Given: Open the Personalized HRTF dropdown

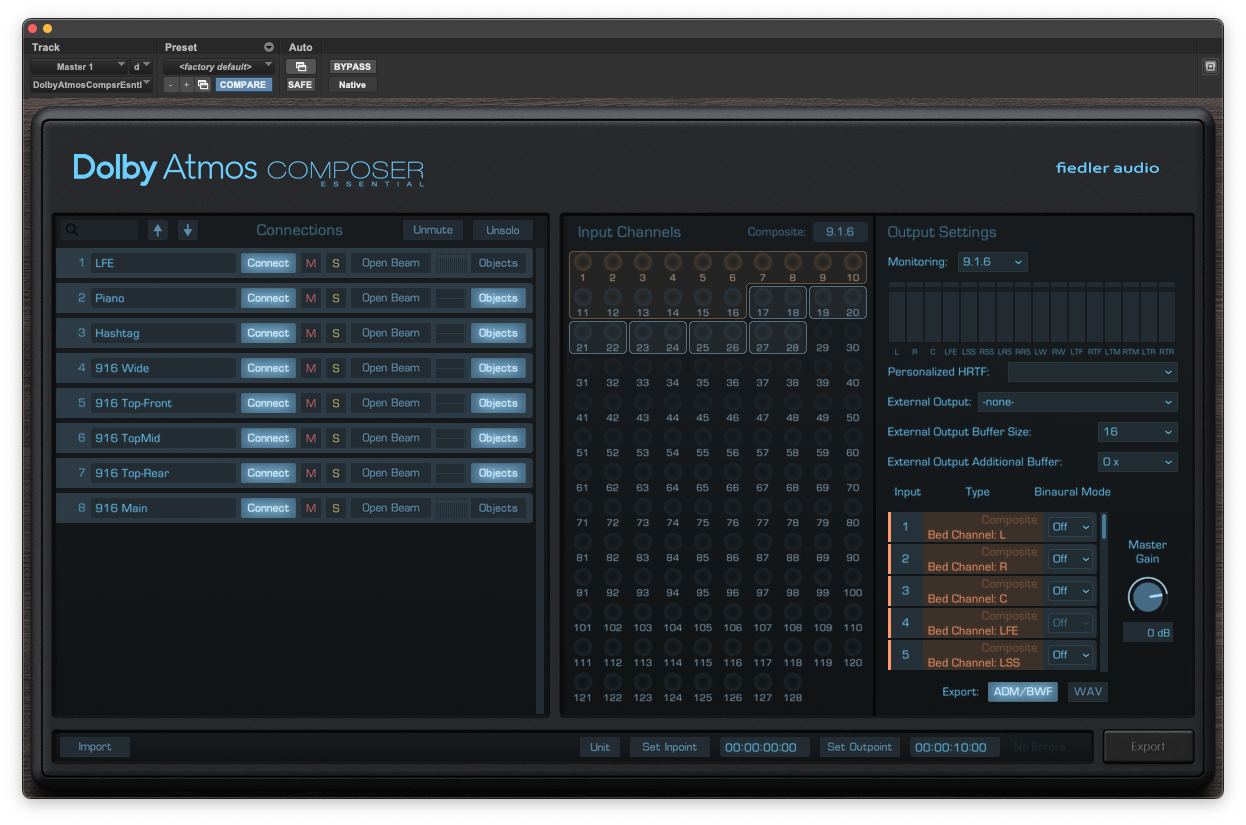Looking at the screenshot, I should [1093, 372].
